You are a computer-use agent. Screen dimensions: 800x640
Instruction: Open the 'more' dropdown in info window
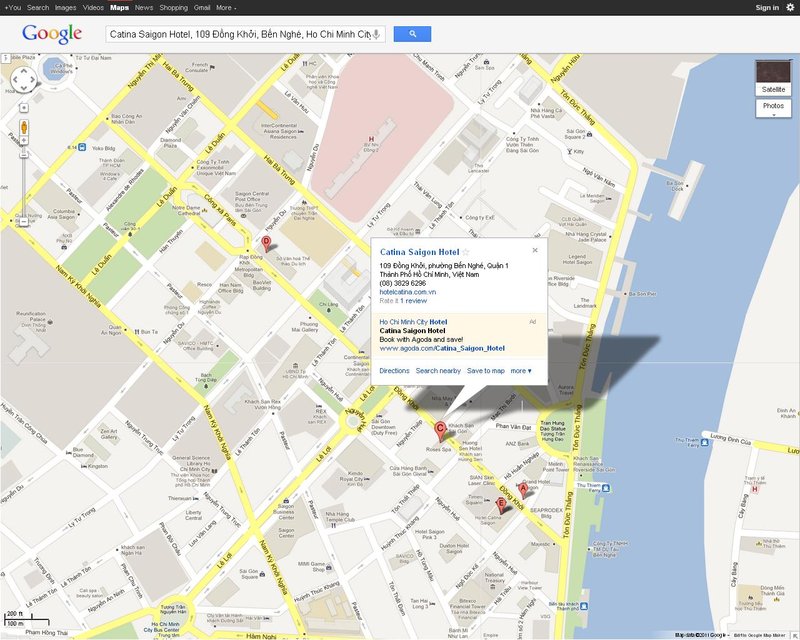[x=521, y=371]
